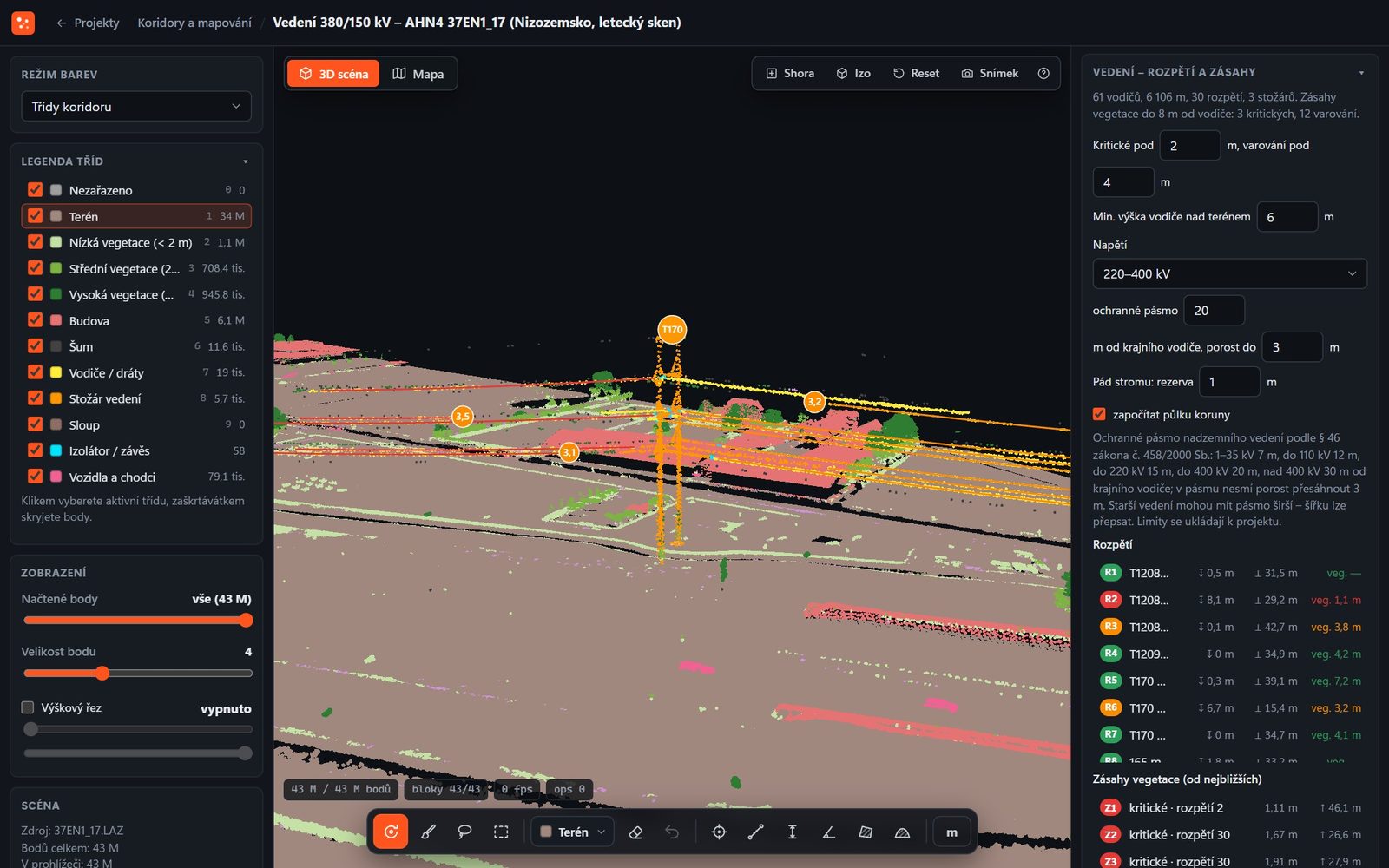Click the Reset view button

pos(917,73)
